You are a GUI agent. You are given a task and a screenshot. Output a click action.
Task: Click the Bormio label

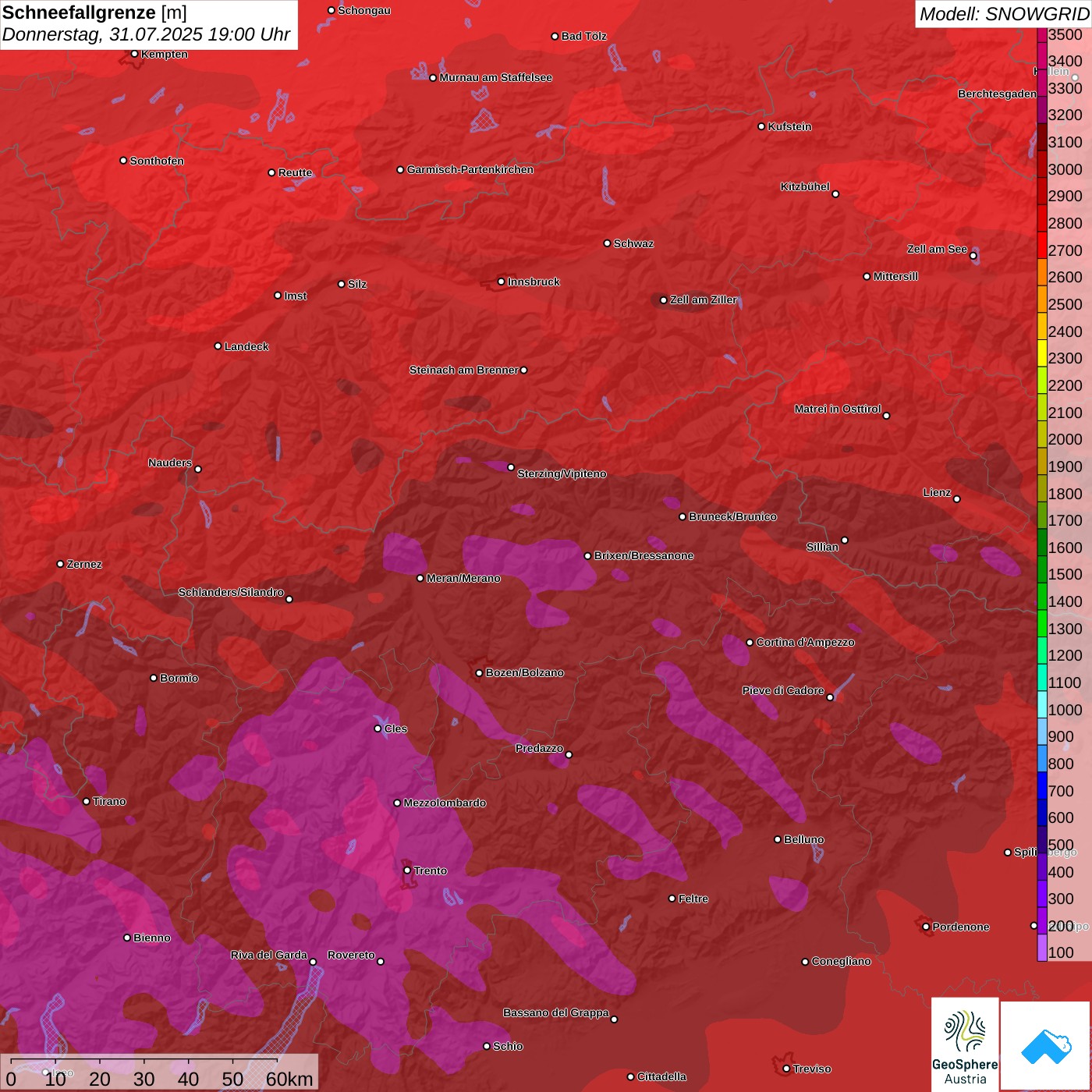[179, 678]
